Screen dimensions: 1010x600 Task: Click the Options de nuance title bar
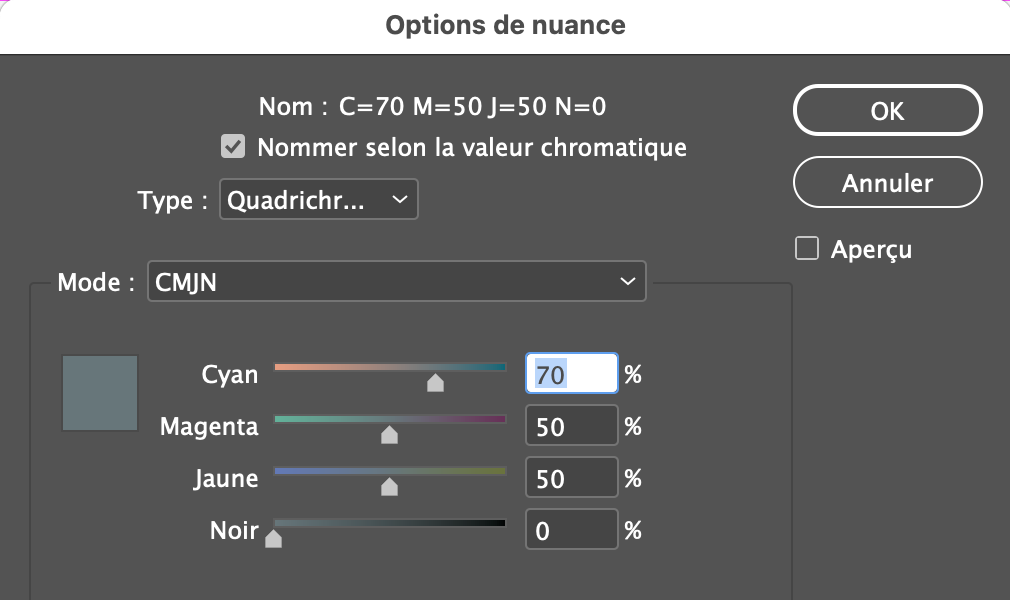point(505,25)
